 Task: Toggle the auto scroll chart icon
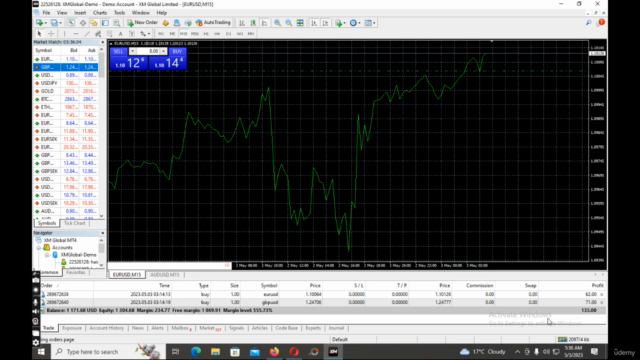[313, 23]
